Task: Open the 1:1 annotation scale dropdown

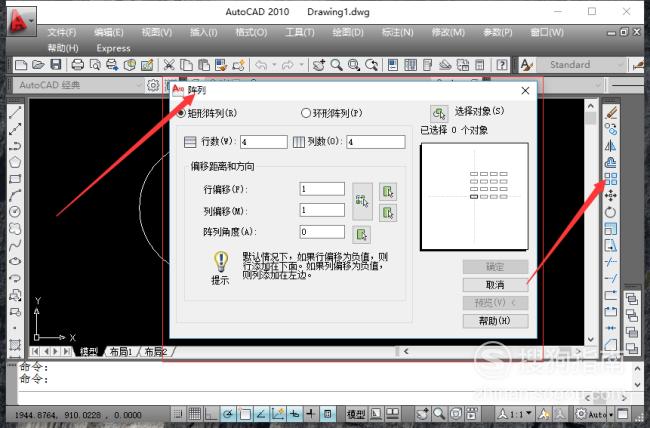Action: pyautogui.click(x=515, y=413)
